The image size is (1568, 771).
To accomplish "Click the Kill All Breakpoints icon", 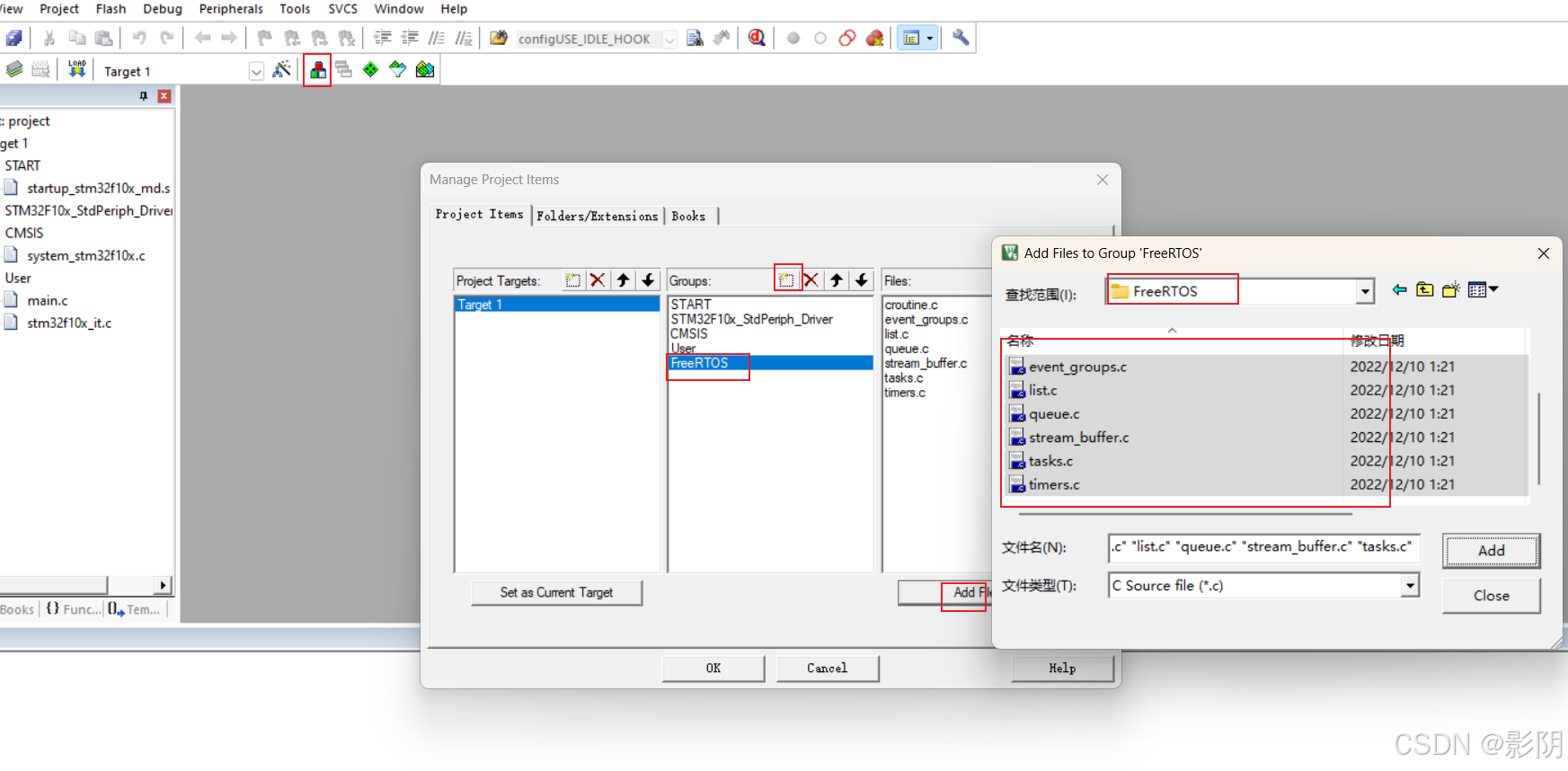I will [874, 38].
